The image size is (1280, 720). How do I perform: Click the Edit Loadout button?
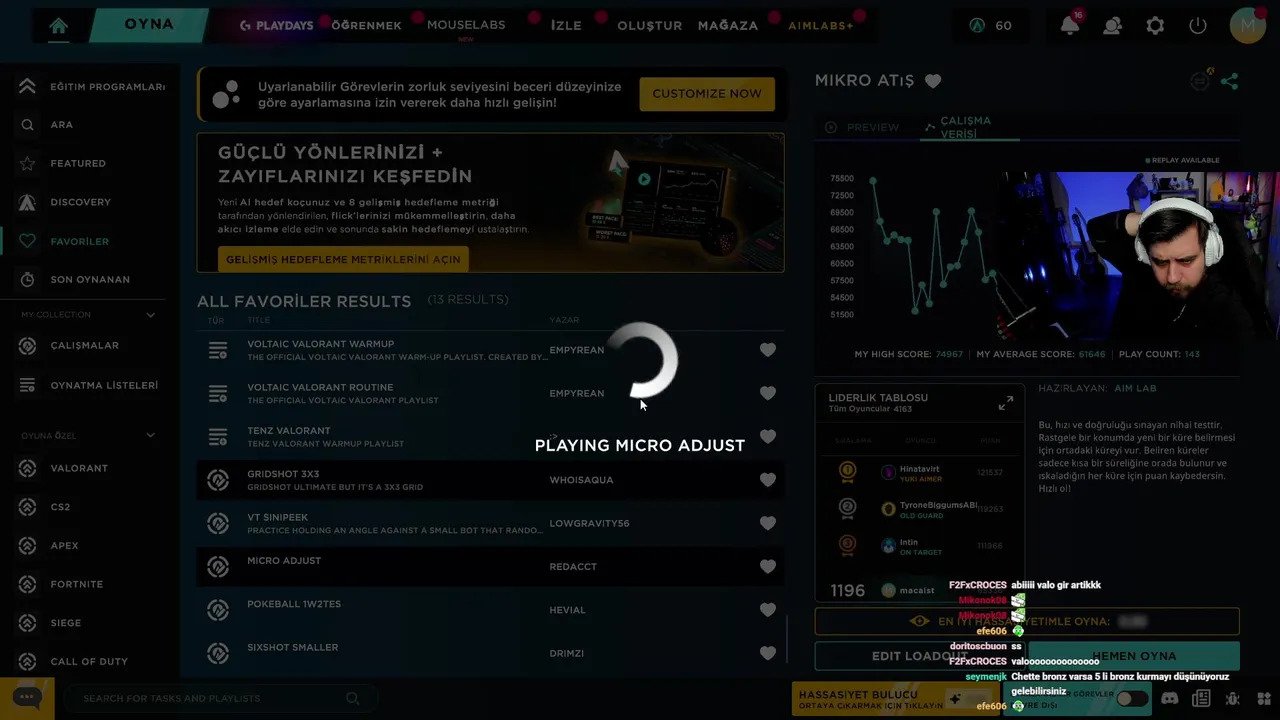pyautogui.click(x=919, y=656)
